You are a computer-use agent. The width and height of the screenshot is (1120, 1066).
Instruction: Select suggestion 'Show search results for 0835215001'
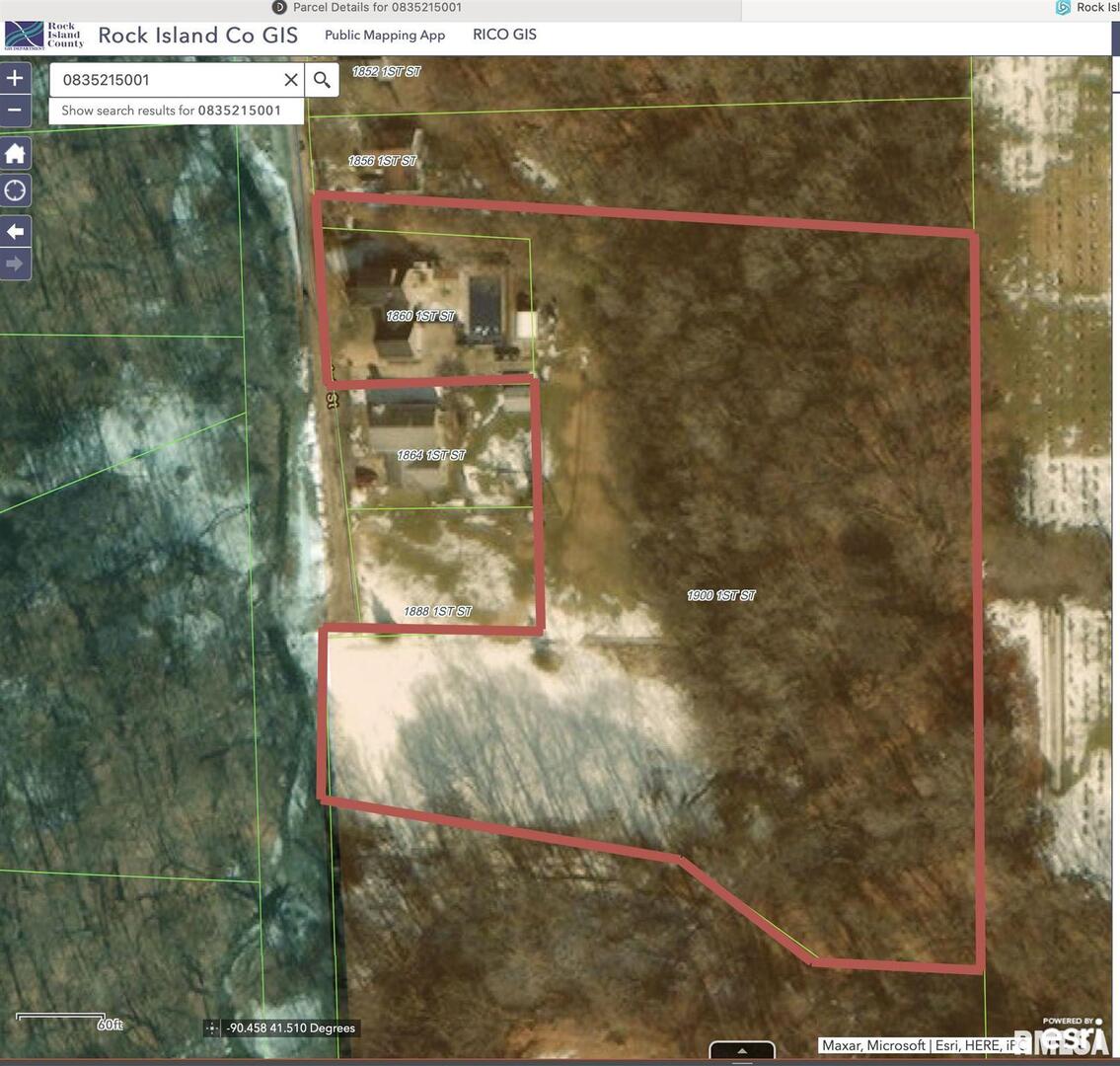(172, 111)
